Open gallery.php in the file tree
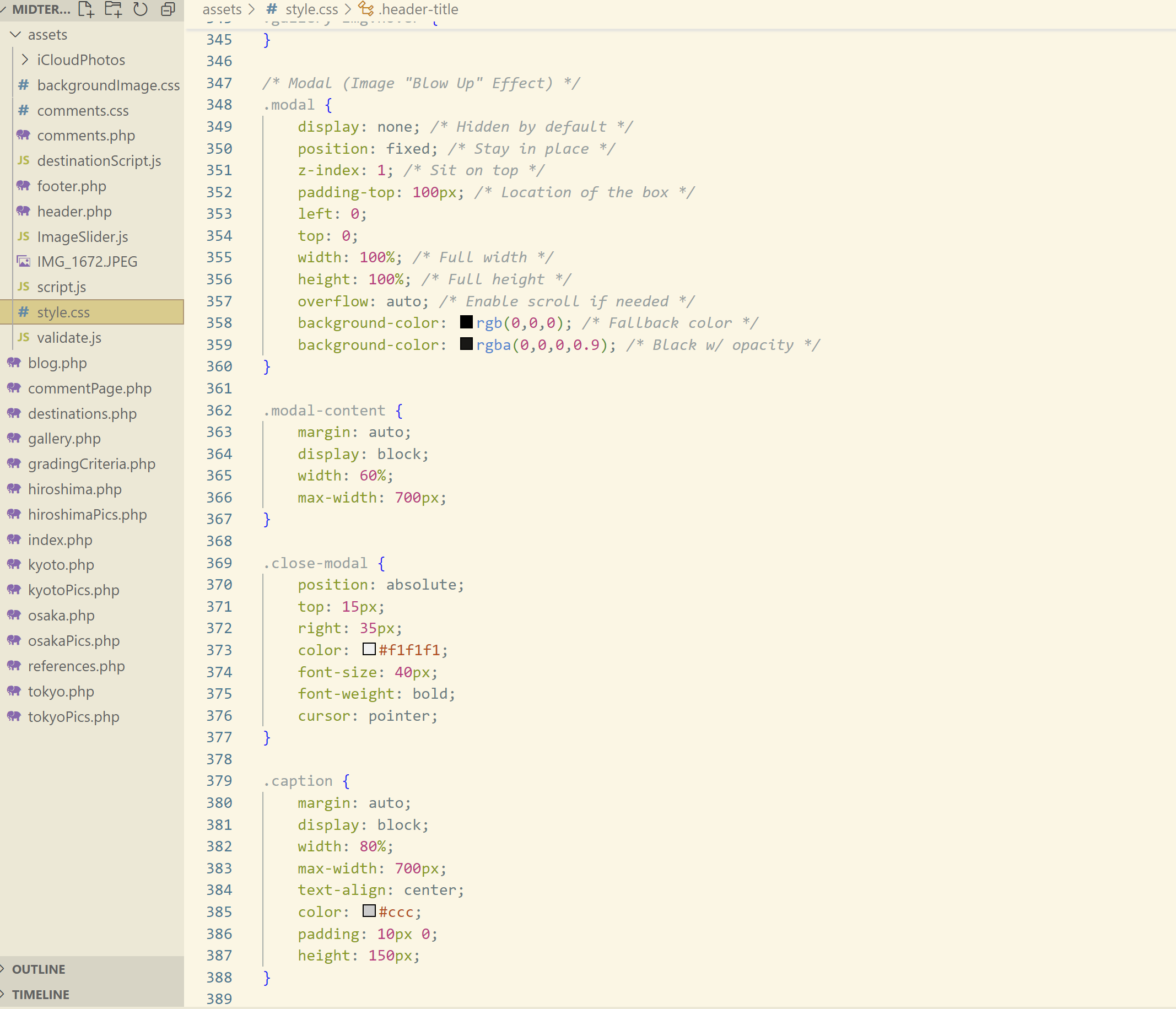 pyautogui.click(x=64, y=439)
